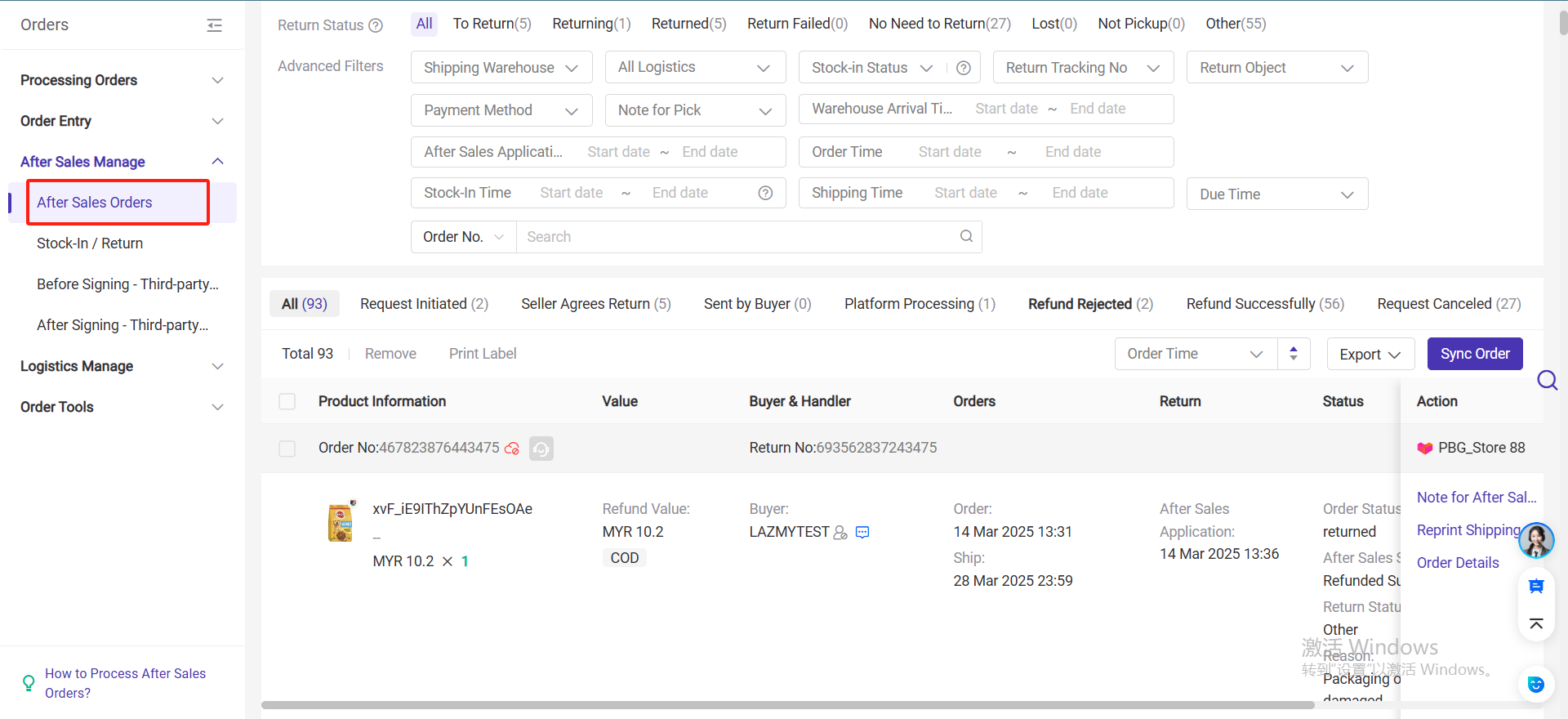Select the checkbox for order 467823876443475

(287, 449)
